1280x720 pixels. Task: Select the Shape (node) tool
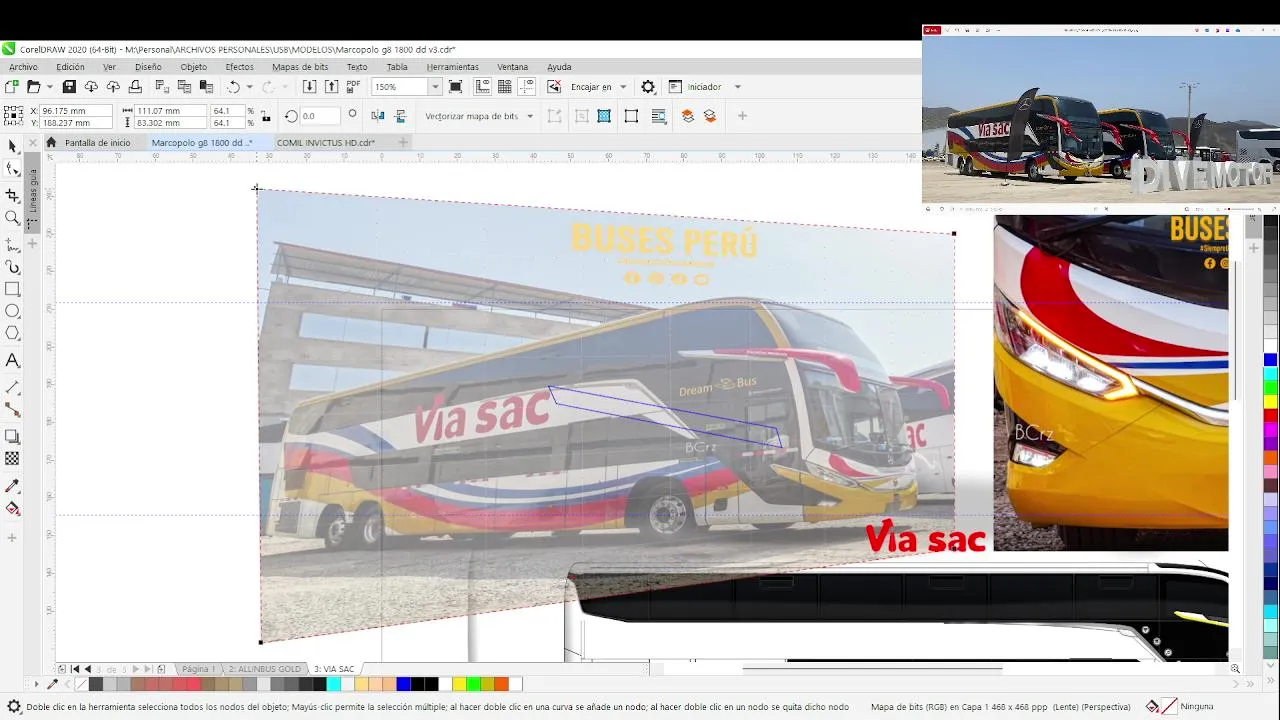(12, 169)
